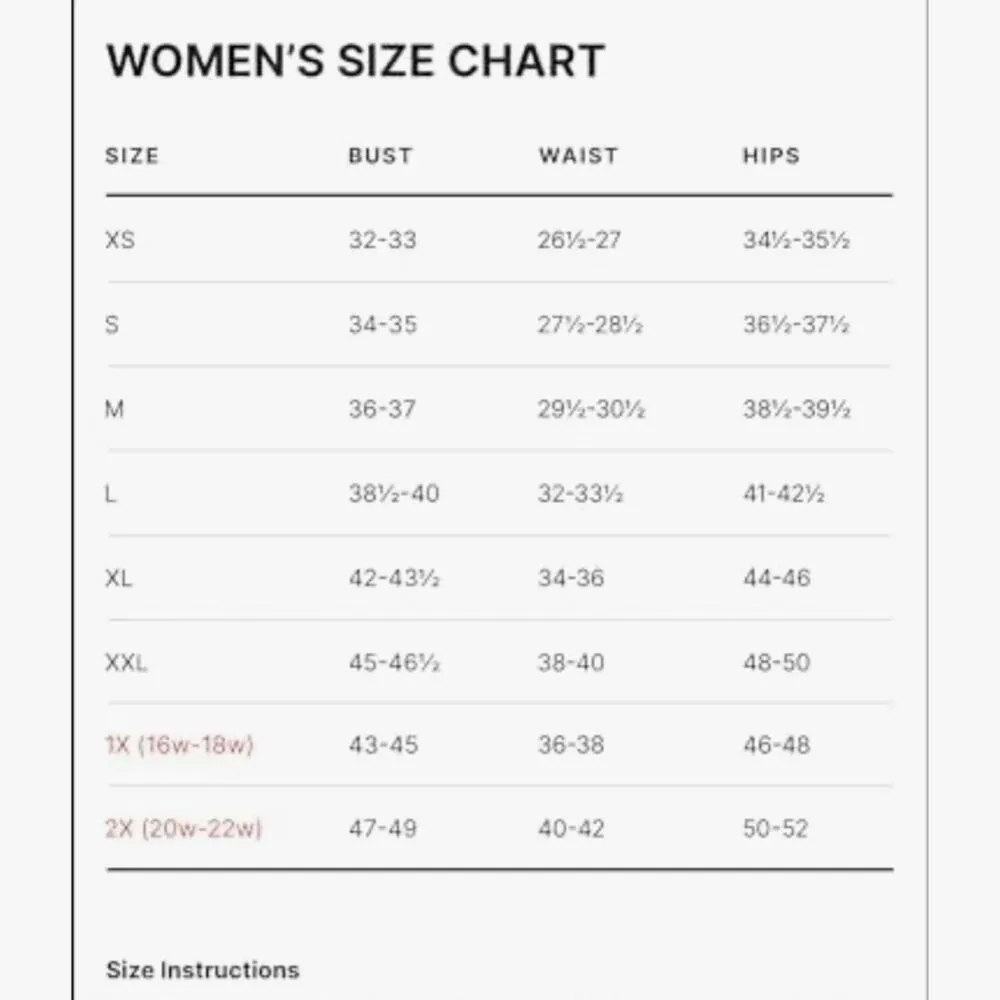Click the WAIST column header

[x=578, y=156]
